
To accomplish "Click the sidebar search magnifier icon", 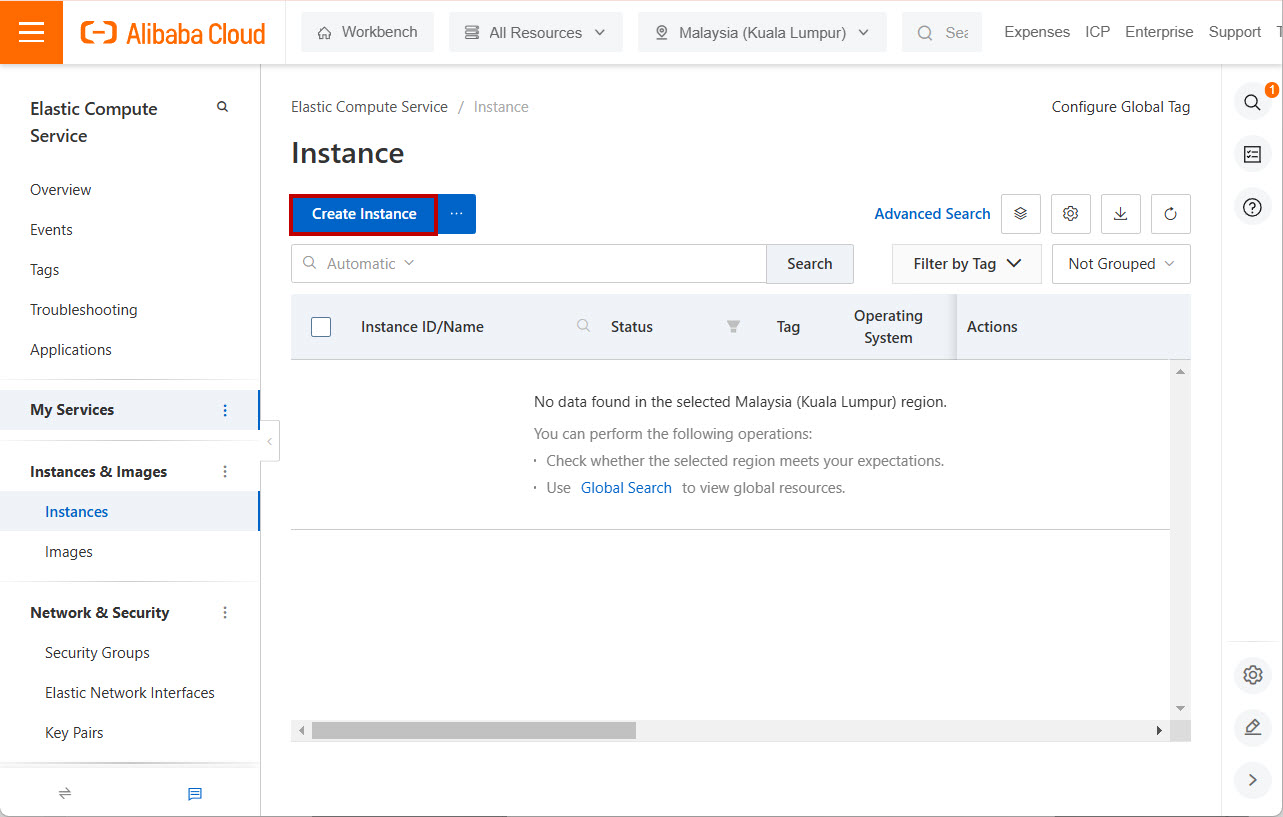I will tap(222, 107).
